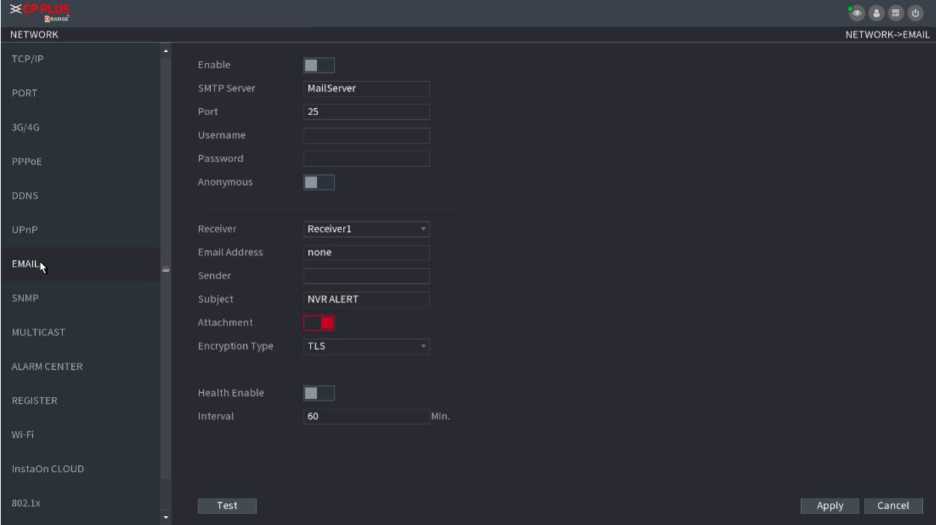
Task: Toggle the Health Enable switch
Action: click(x=318, y=393)
